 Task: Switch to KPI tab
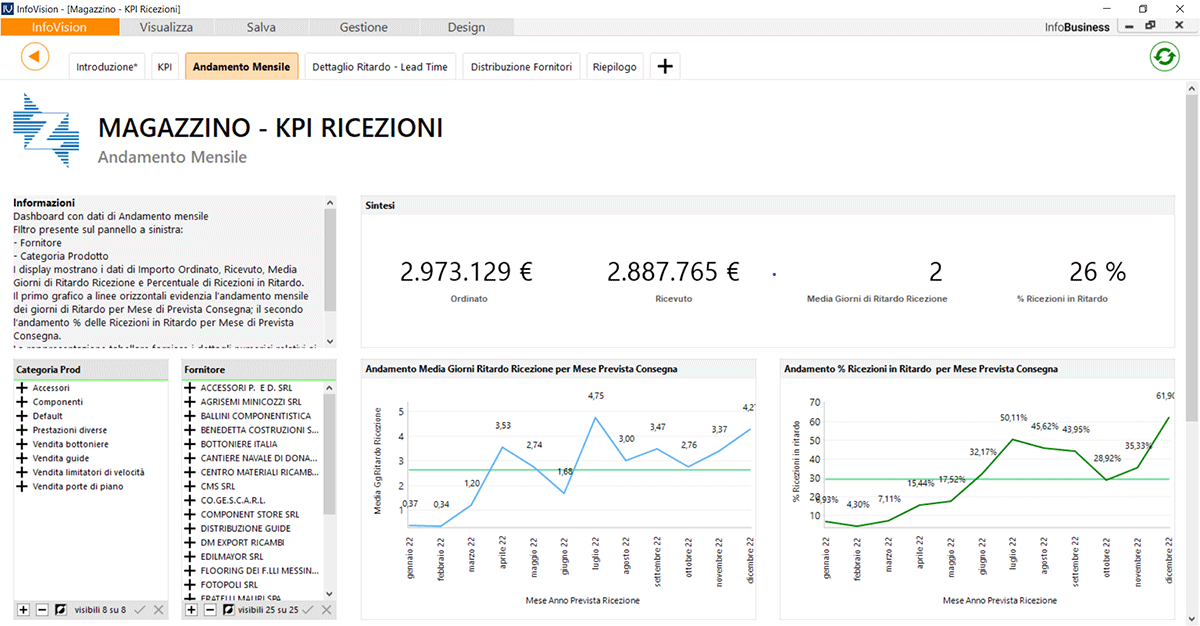tap(165, 67)
